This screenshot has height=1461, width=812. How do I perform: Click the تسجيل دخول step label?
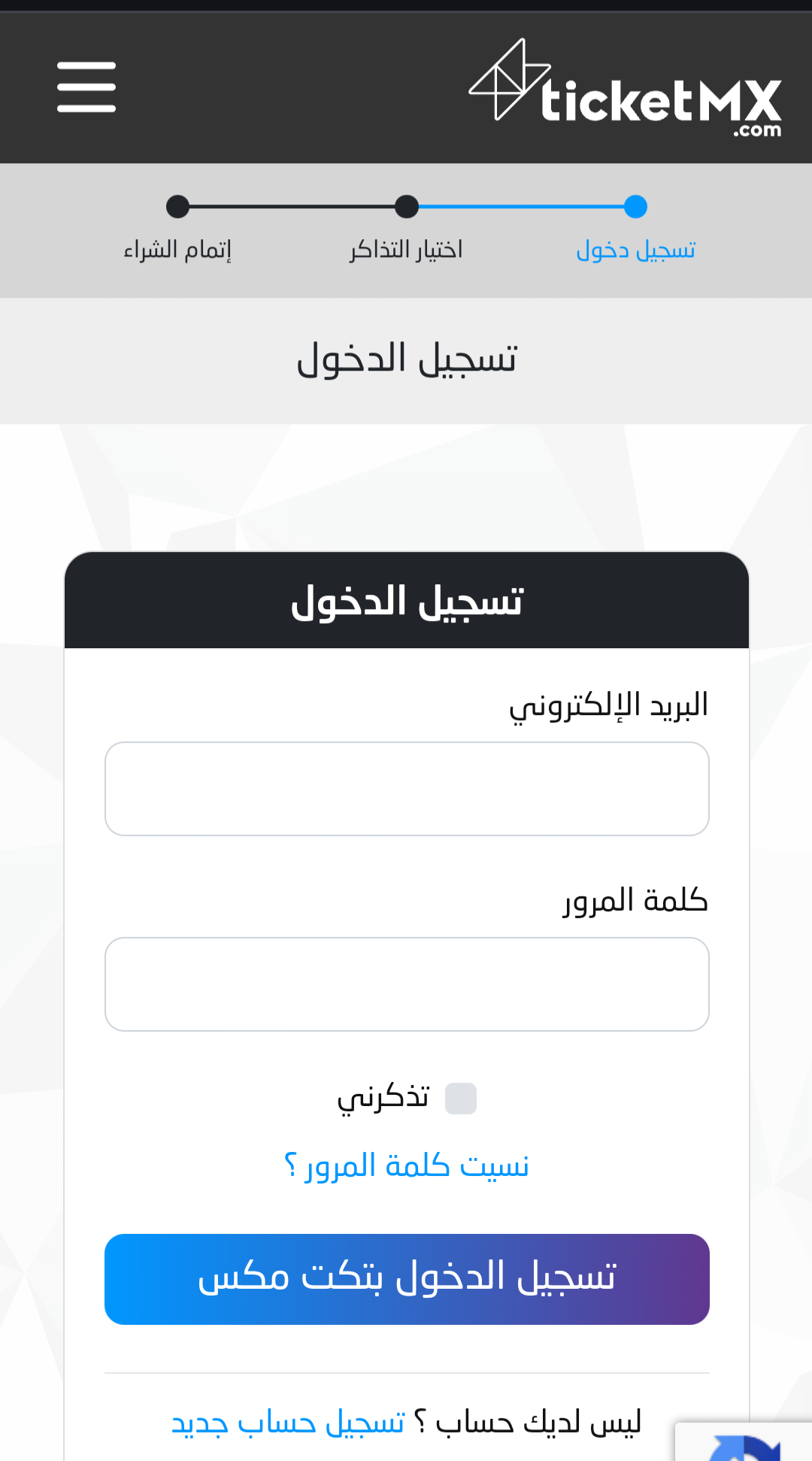(636, 250)
